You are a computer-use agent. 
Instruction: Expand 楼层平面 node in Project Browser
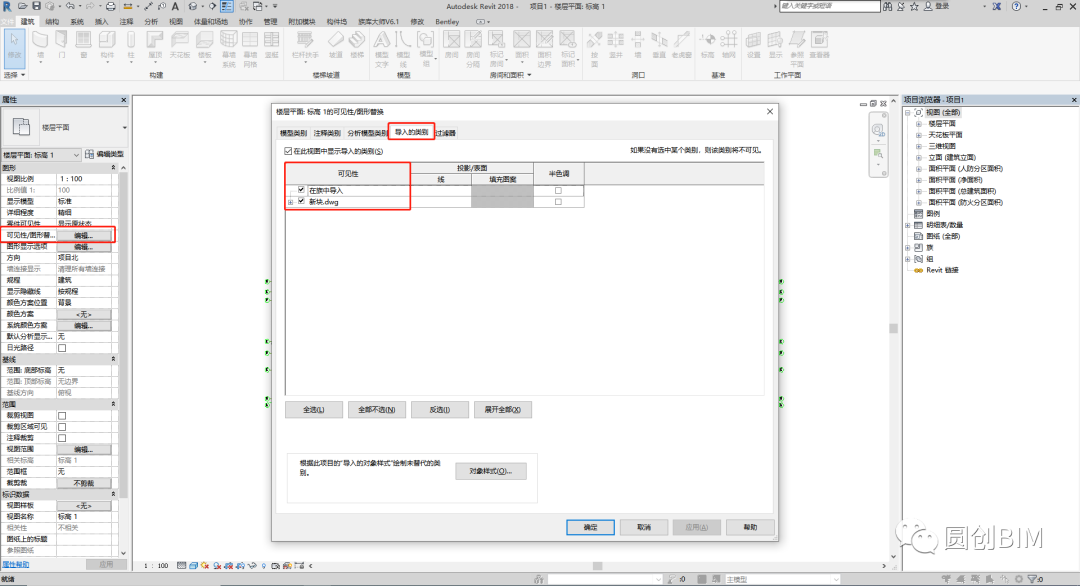(x=919, y=124)
